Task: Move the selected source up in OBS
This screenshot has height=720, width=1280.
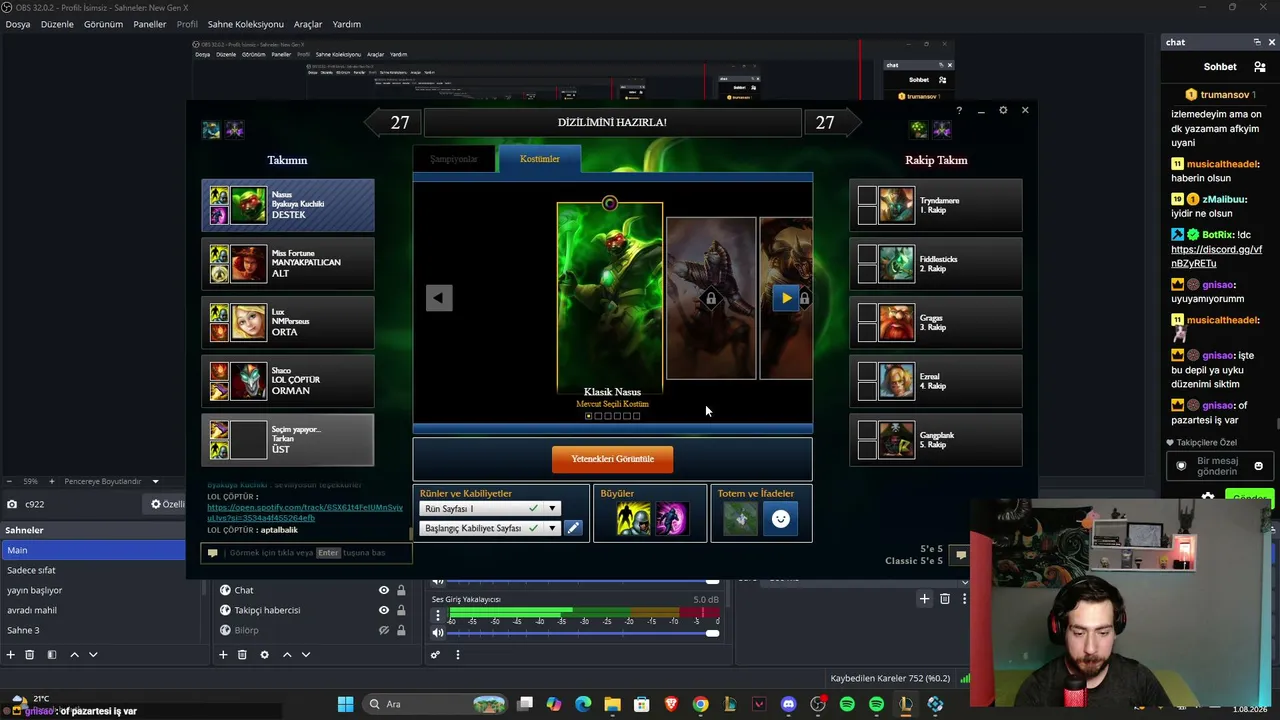Action: point(287,655)
